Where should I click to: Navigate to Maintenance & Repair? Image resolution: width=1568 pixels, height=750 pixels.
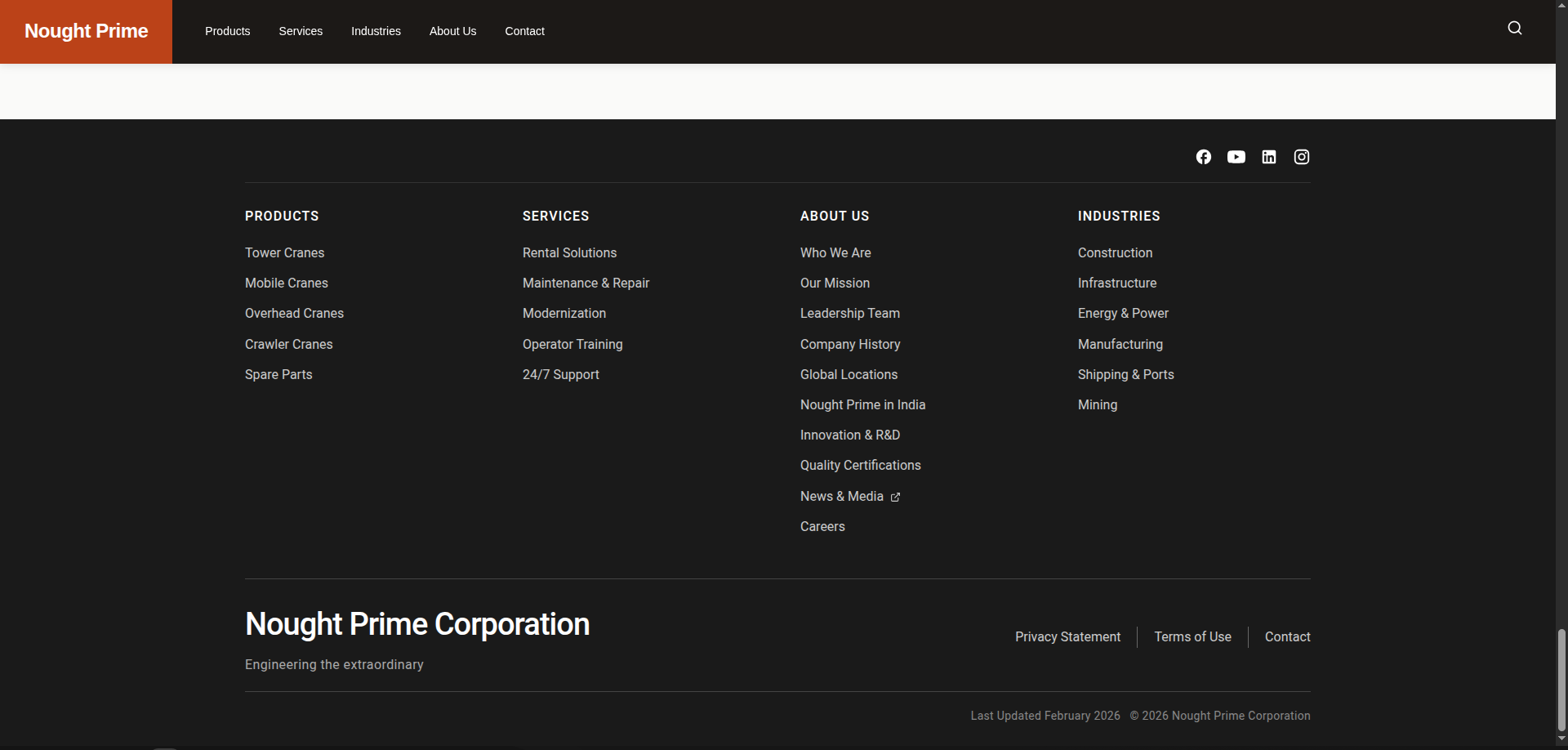pos(586,283)
